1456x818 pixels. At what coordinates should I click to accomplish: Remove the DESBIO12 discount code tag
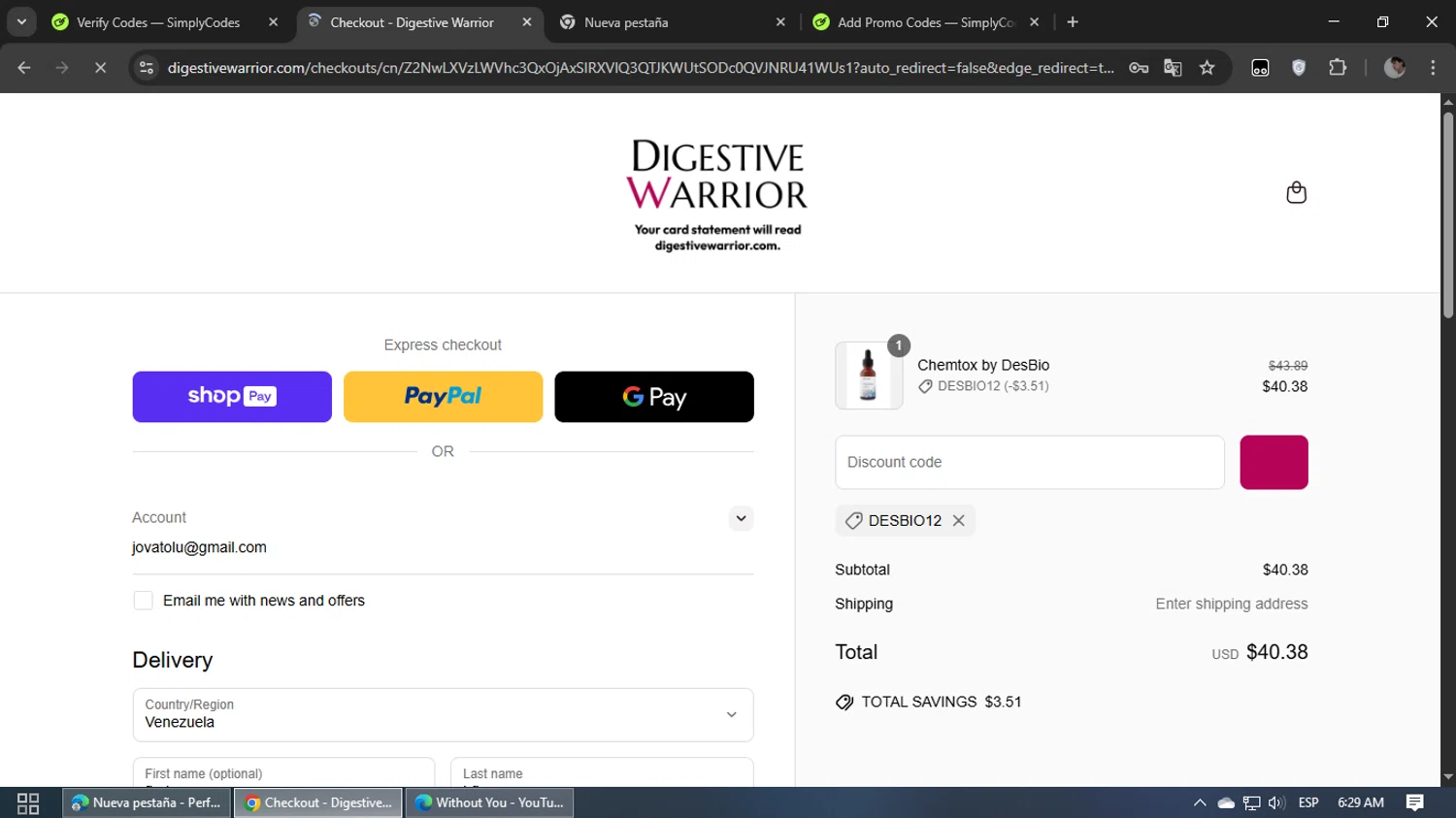(959, 521)
